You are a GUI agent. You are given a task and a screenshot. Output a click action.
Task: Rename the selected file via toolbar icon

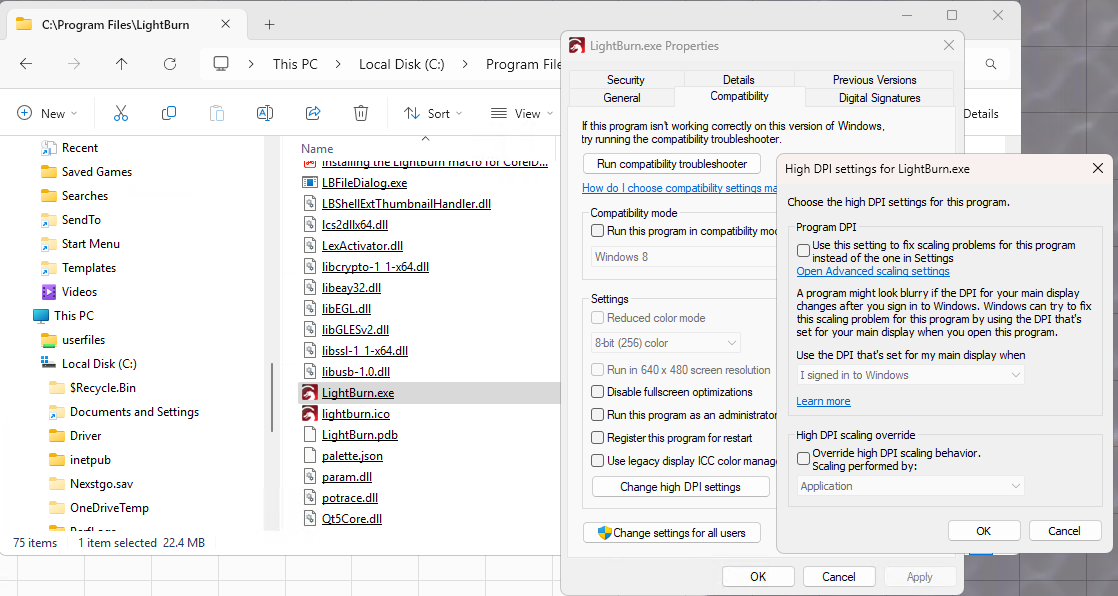coord(265,112)
